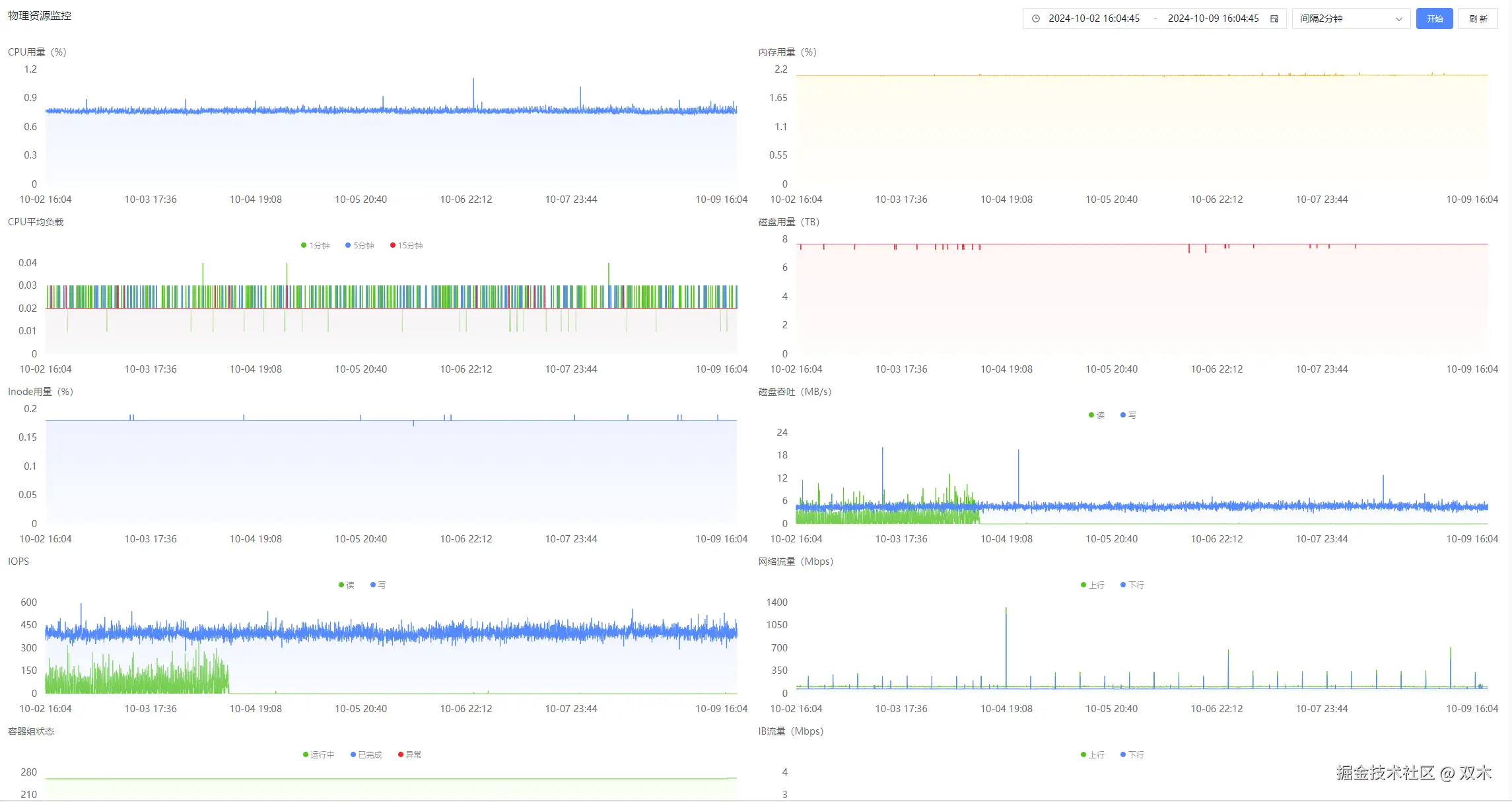Click the 间隔2分钟 dropdown chevron arrow
This screenshot has width=1512, height=802.
1398,19
